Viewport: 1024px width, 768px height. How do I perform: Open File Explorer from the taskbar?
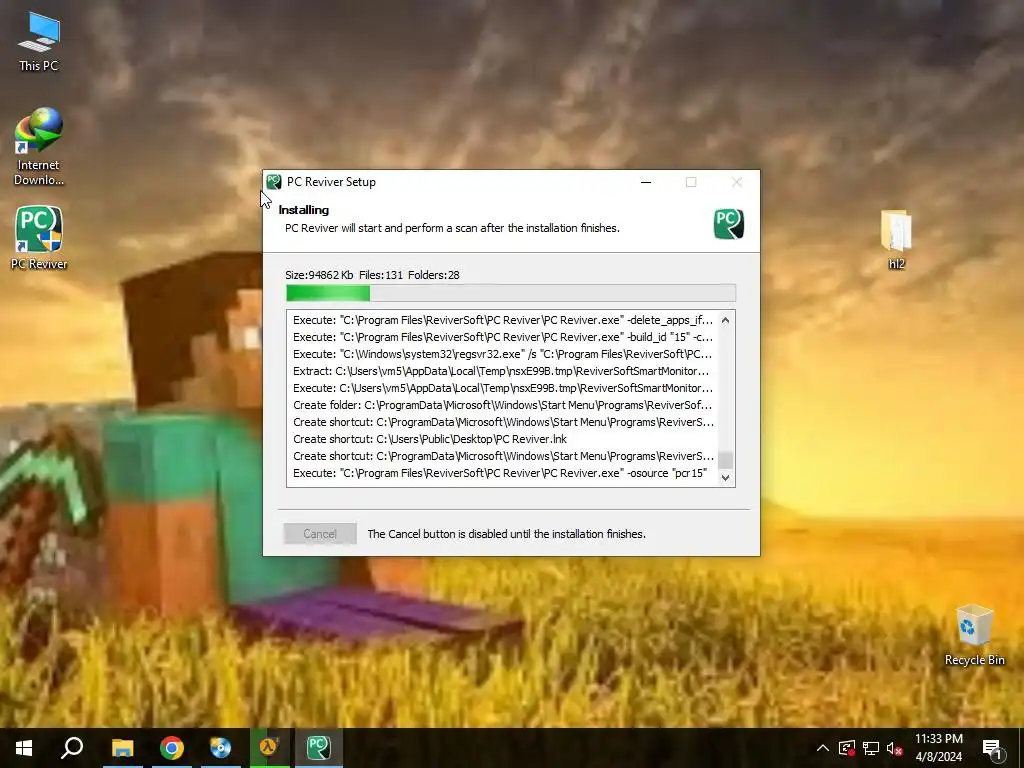(122, 748)
